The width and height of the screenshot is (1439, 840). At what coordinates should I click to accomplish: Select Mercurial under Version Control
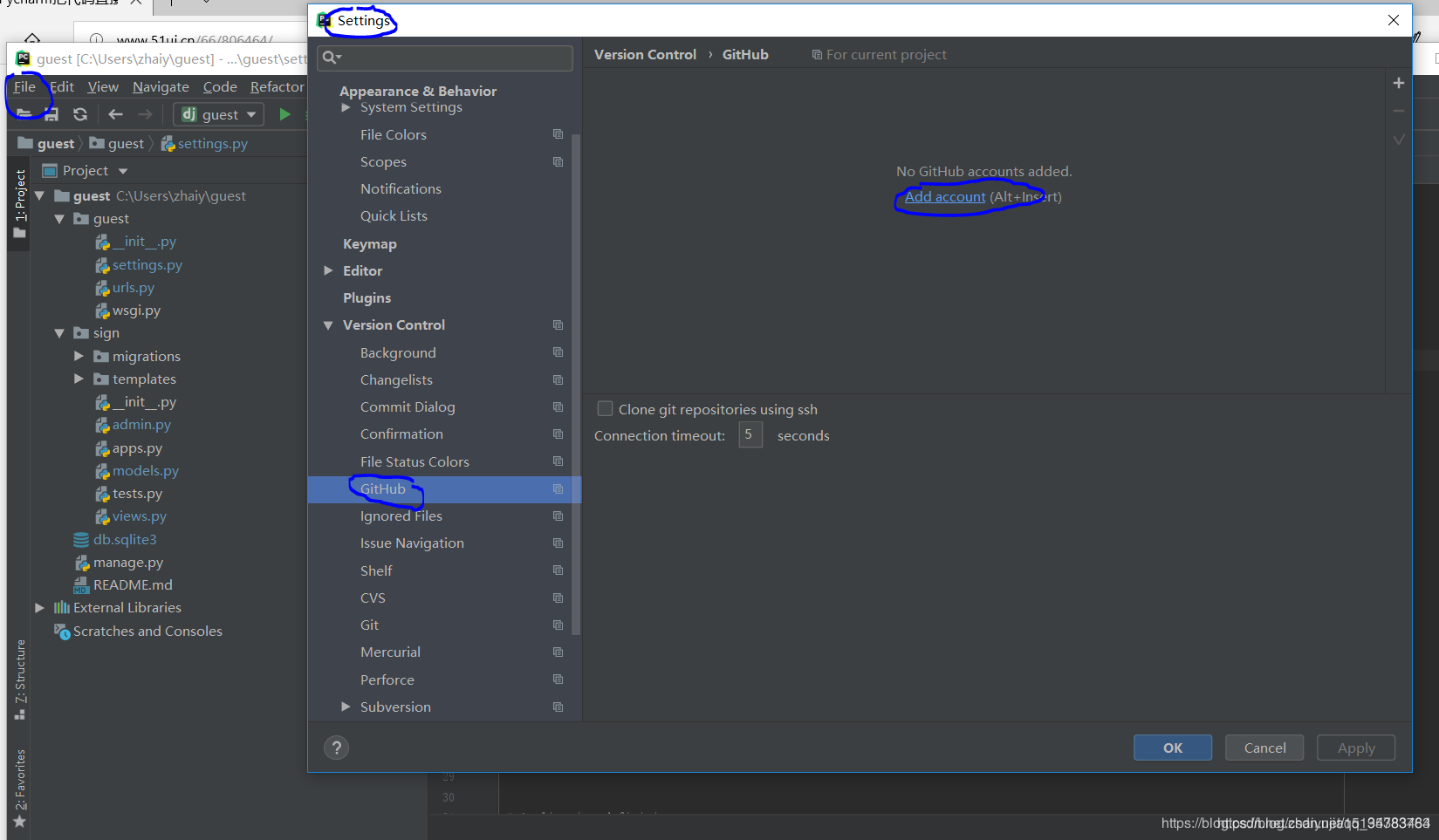[x=390, y=652]
